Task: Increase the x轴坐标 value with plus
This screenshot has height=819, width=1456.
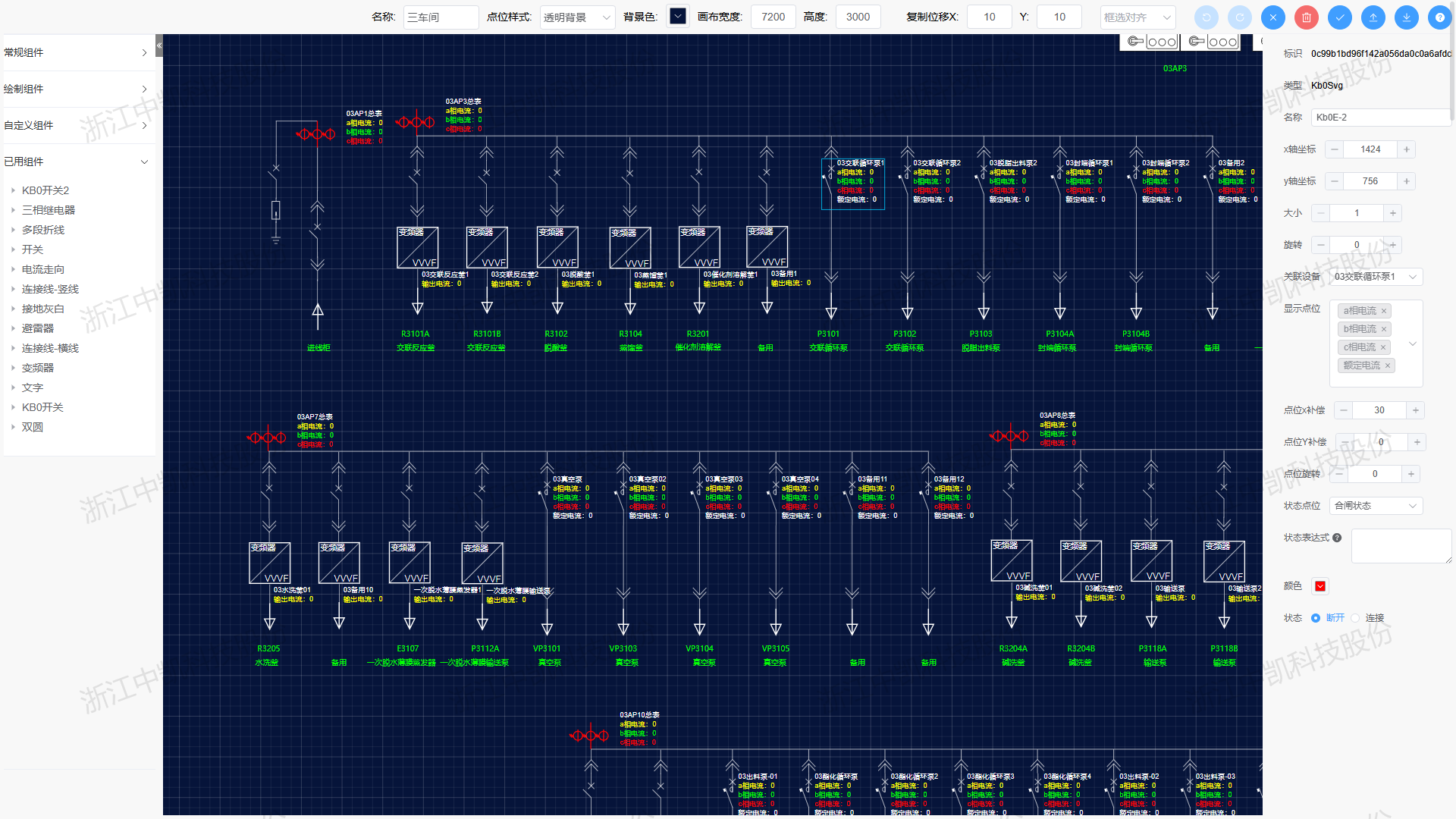Action: point(1407,149)
